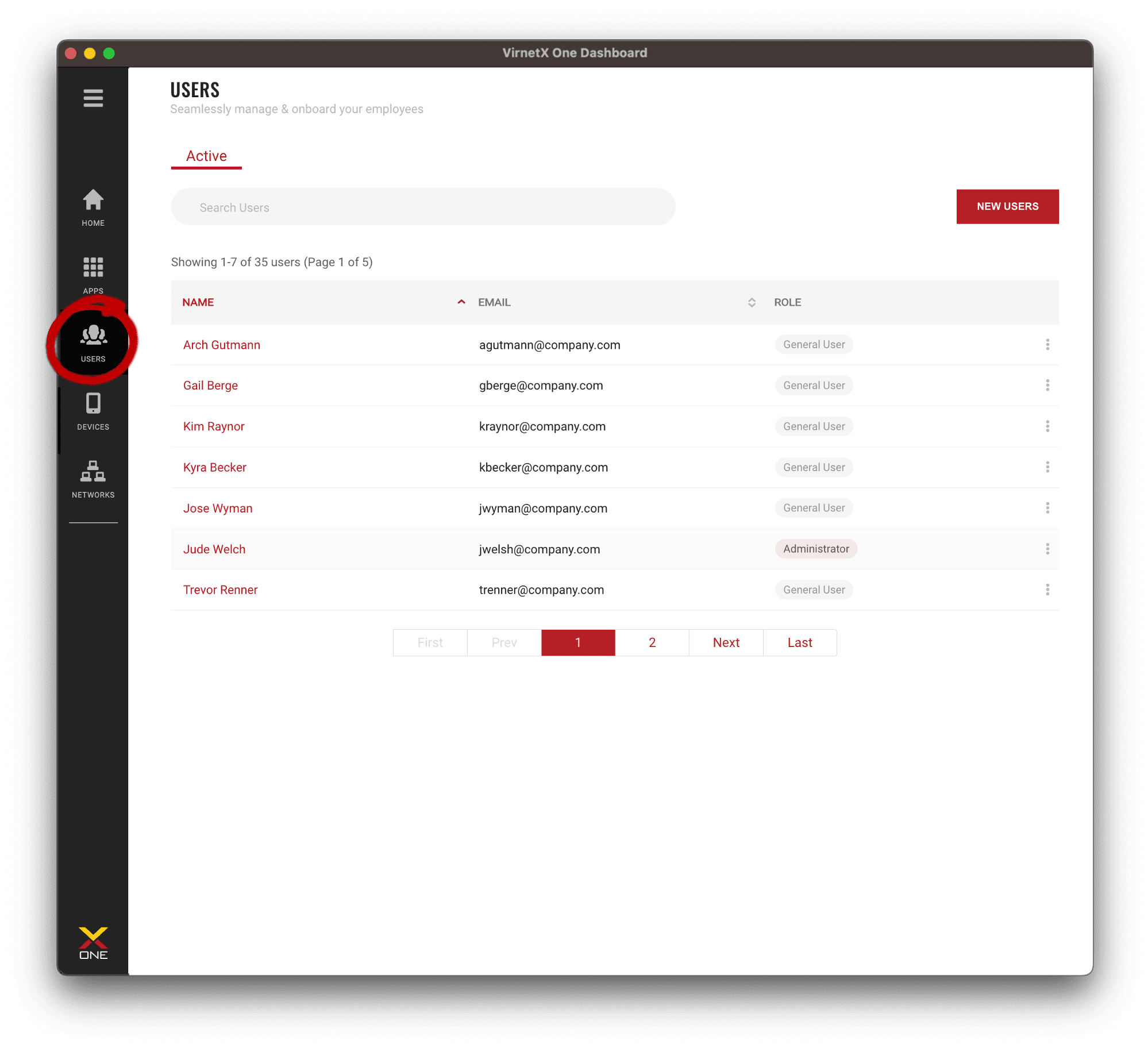
Task: Click inside the Search Users field
Action: coord(422,207)
